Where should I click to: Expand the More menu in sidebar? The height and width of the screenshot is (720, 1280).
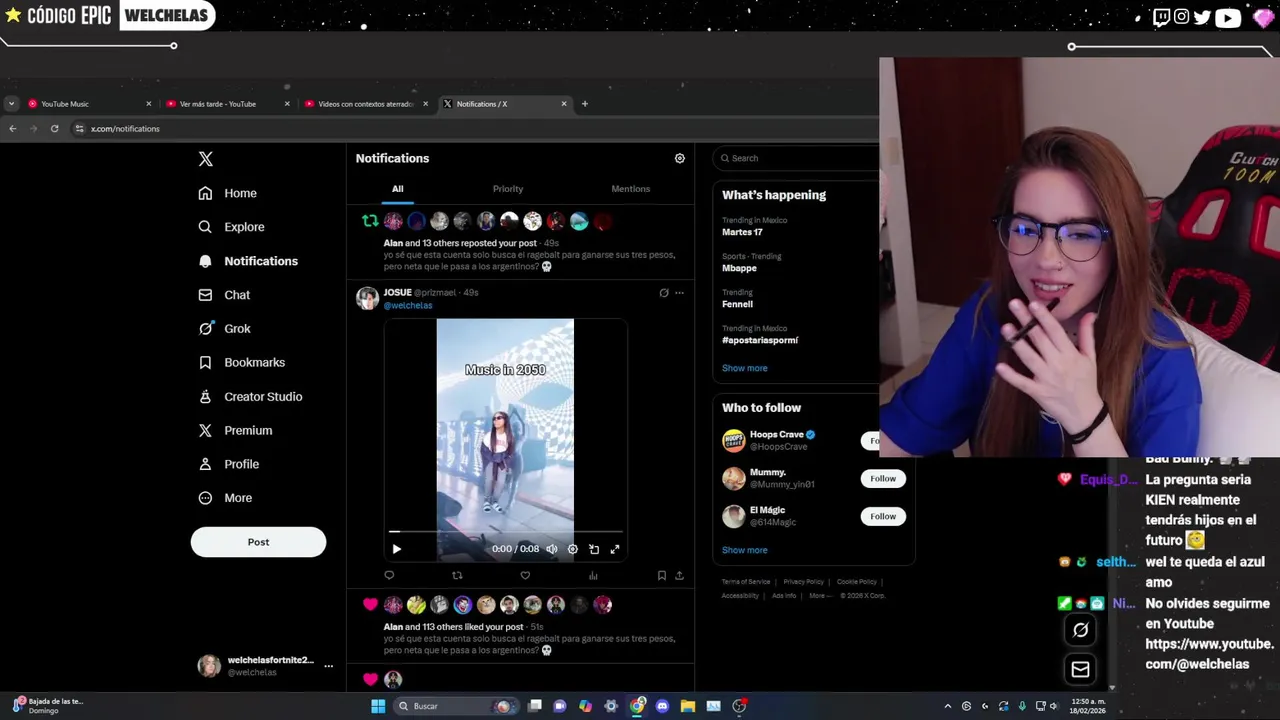click(x=225, y=498)
